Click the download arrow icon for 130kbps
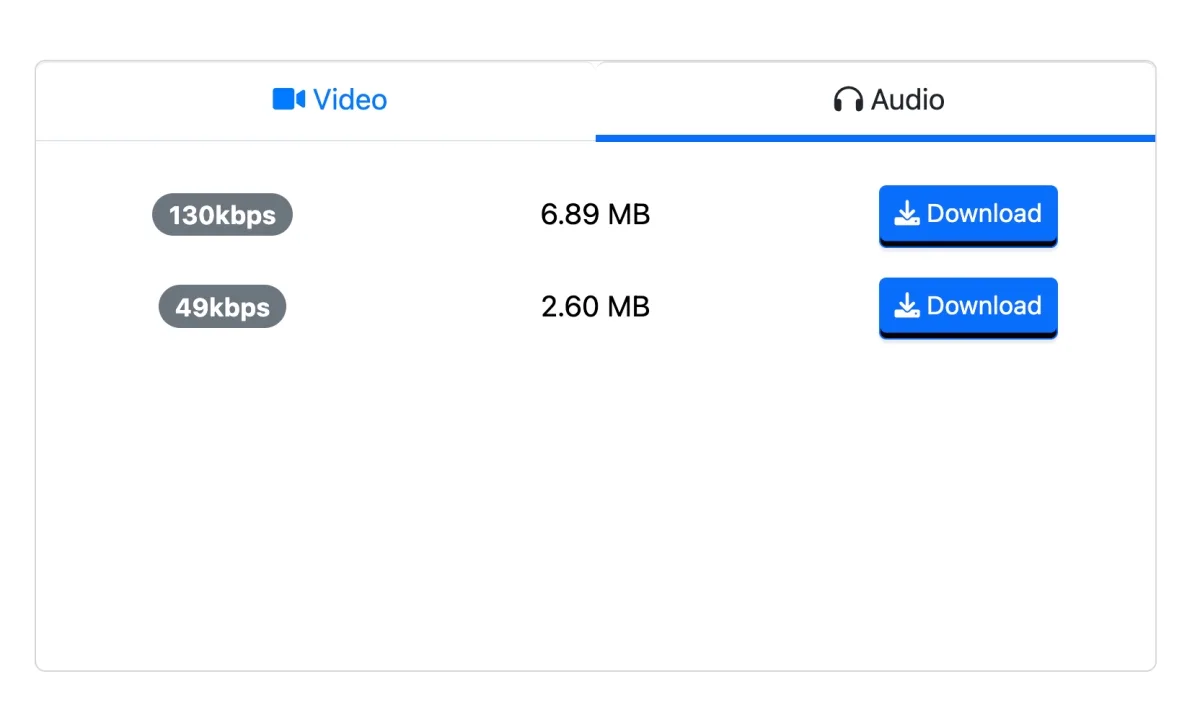 906,214
